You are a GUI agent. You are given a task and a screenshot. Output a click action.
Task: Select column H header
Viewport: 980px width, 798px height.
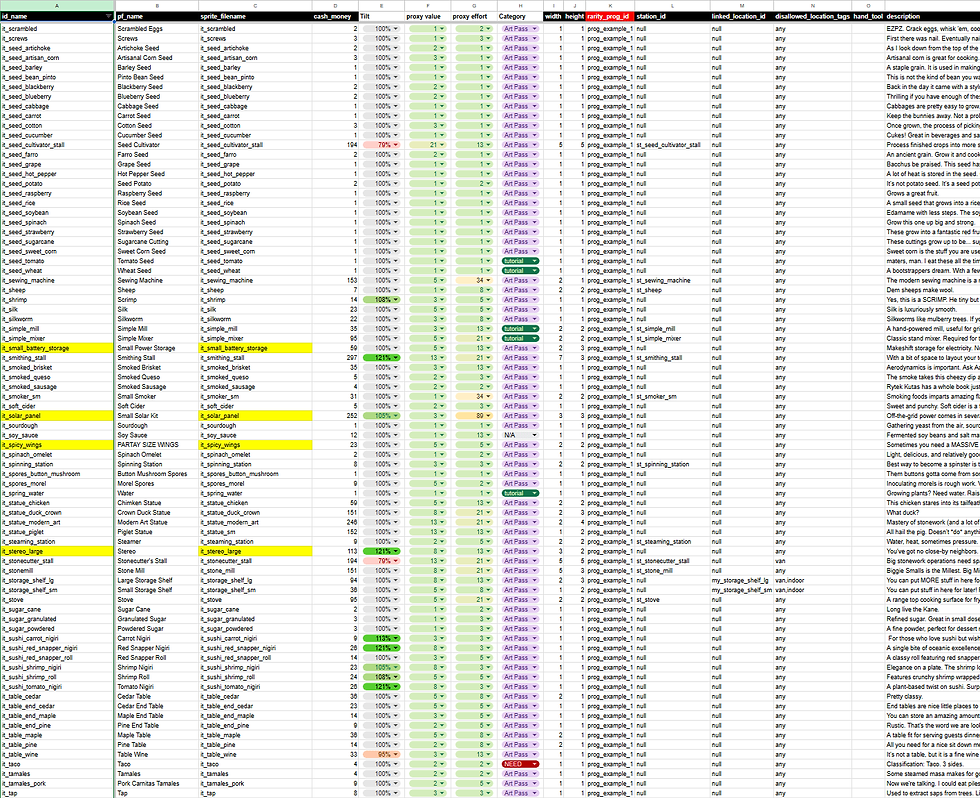coord(520,6)
